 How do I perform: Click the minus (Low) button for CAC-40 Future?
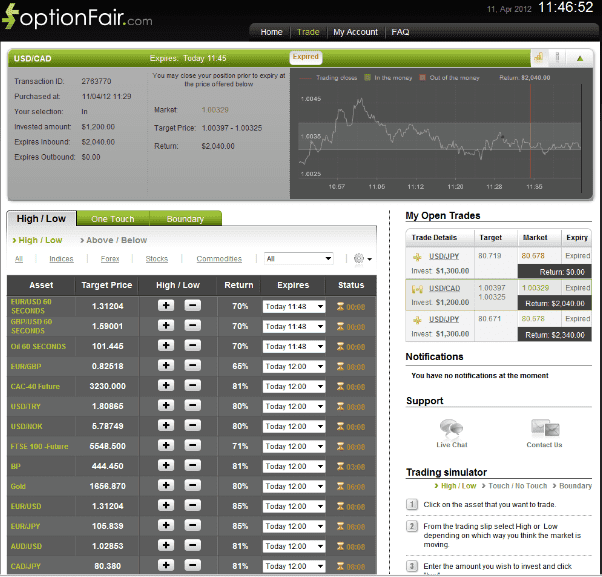(193, 385)
